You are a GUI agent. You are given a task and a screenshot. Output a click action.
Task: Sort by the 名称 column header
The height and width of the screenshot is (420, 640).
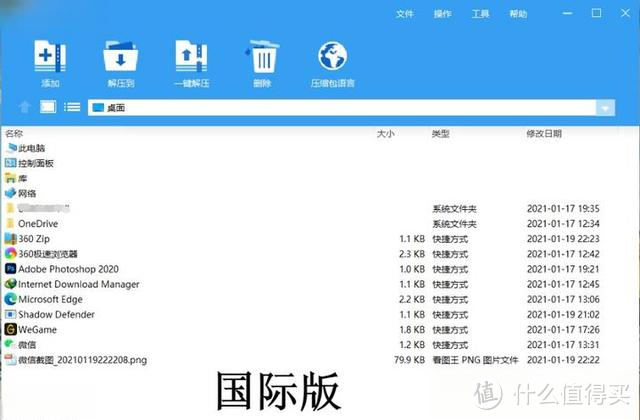14,133
